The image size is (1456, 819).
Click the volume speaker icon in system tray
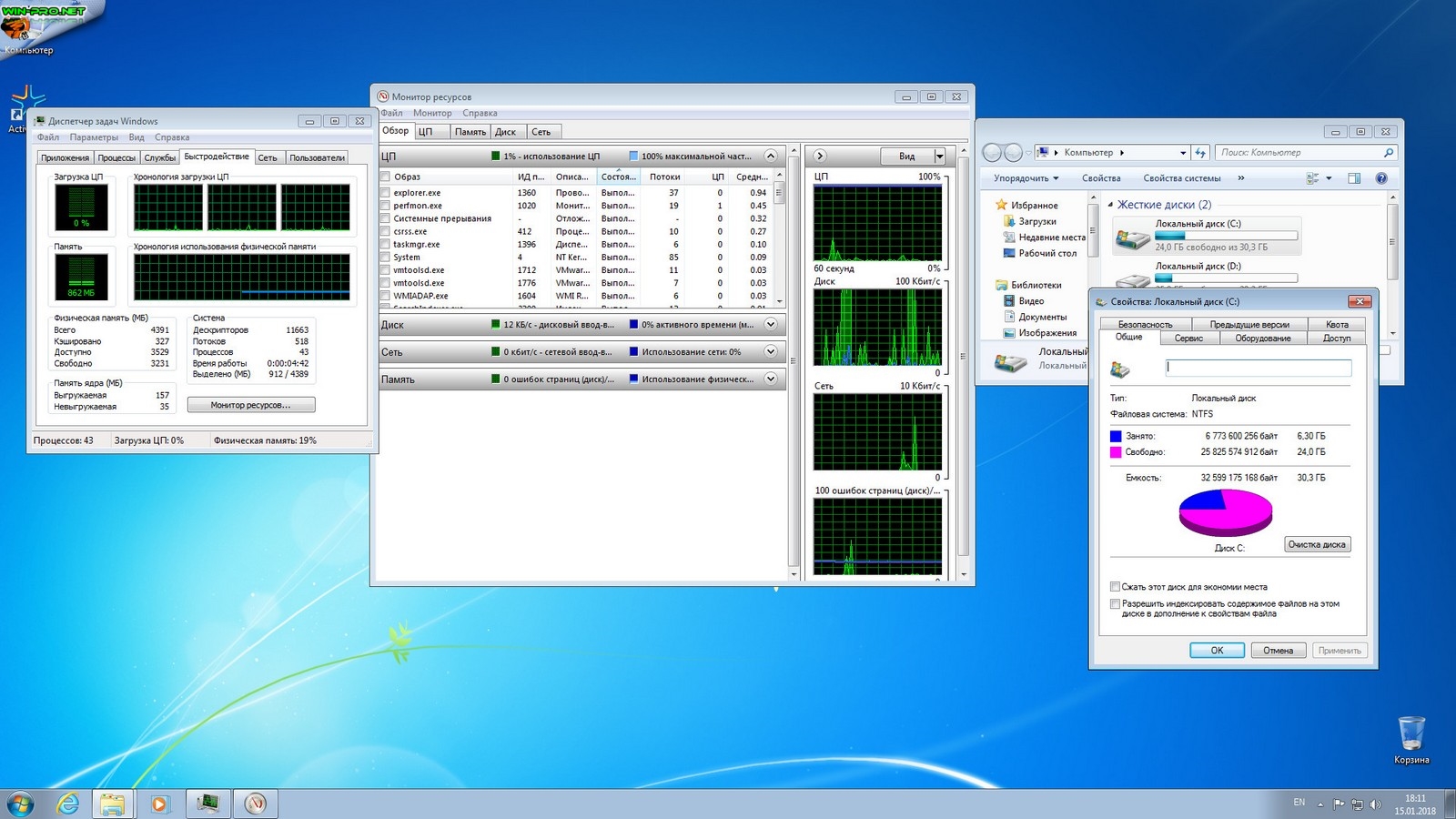pyautogui.click(x=1375, y=804)
